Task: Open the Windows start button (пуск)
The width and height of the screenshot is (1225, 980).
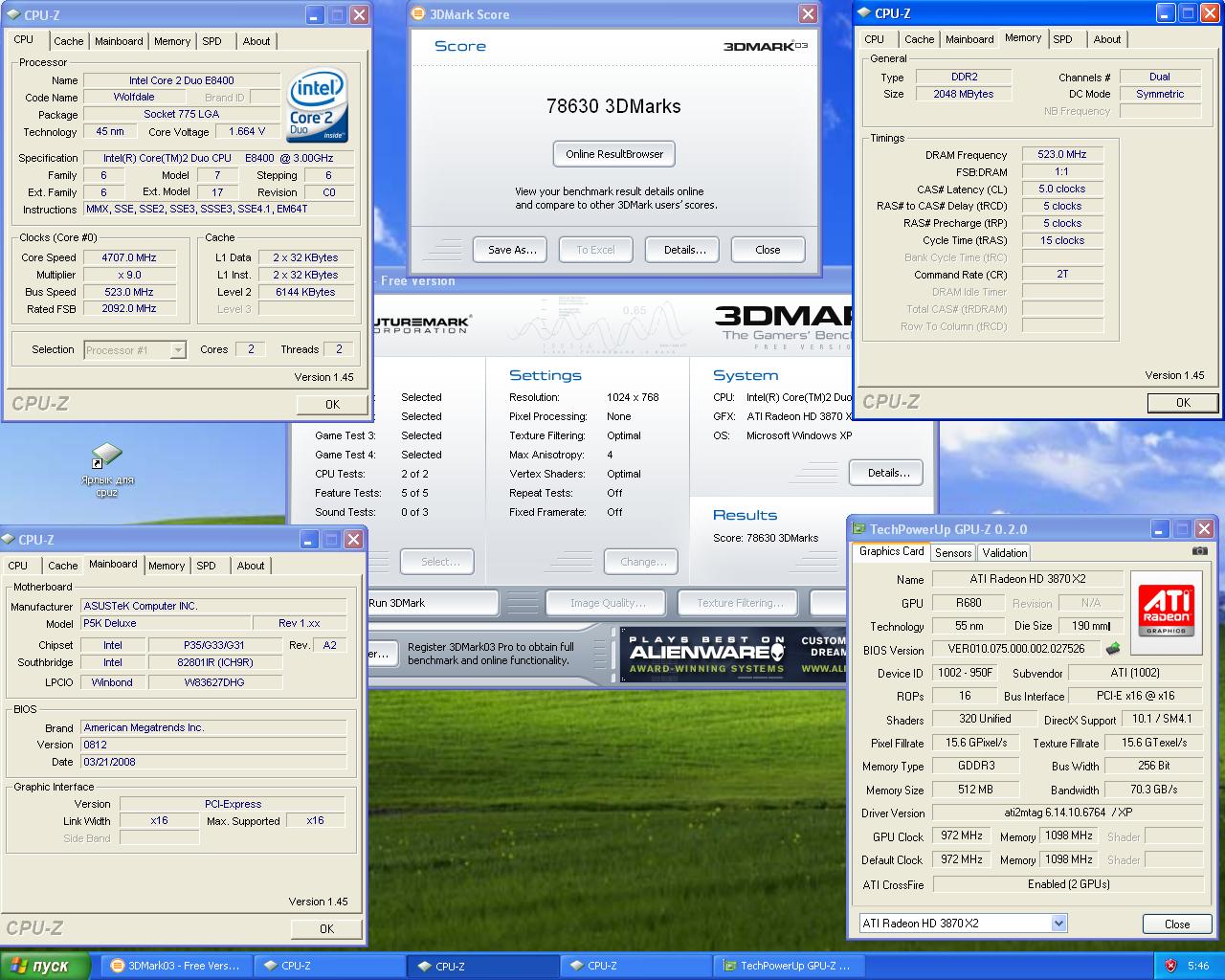Action: point(46,966)
